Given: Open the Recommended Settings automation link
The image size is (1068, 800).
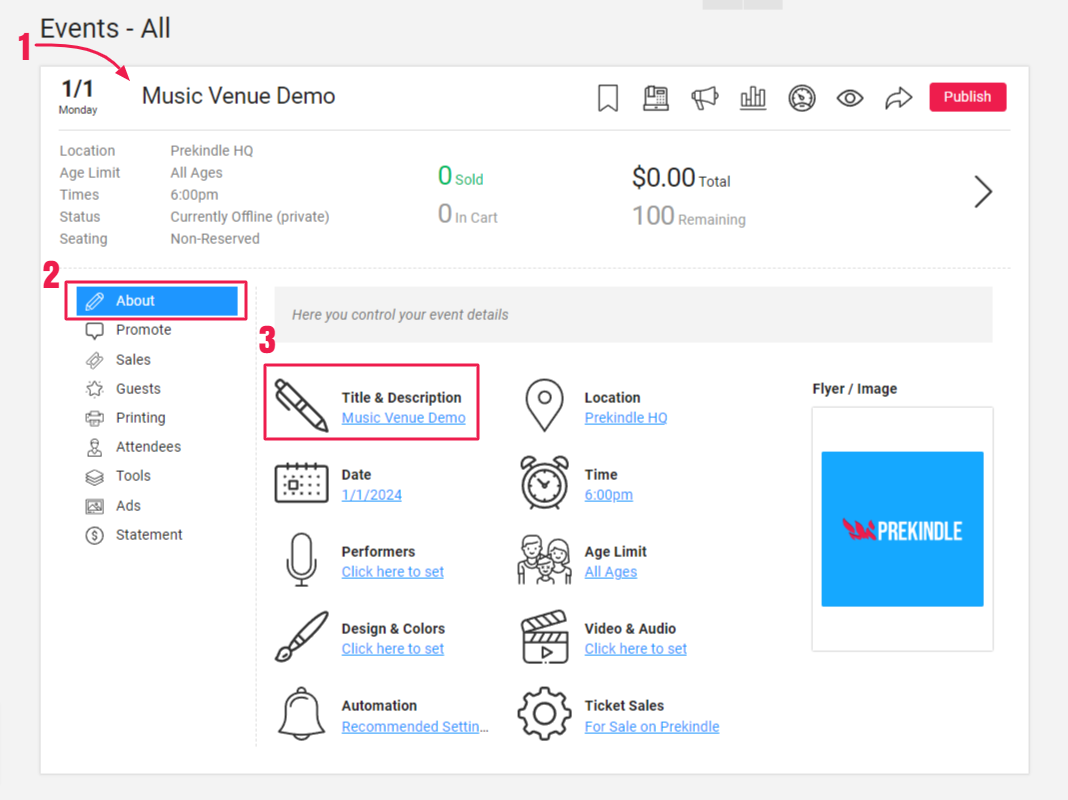Looking at the screenshot, I should pyautogui.click(x=415, y=726).
